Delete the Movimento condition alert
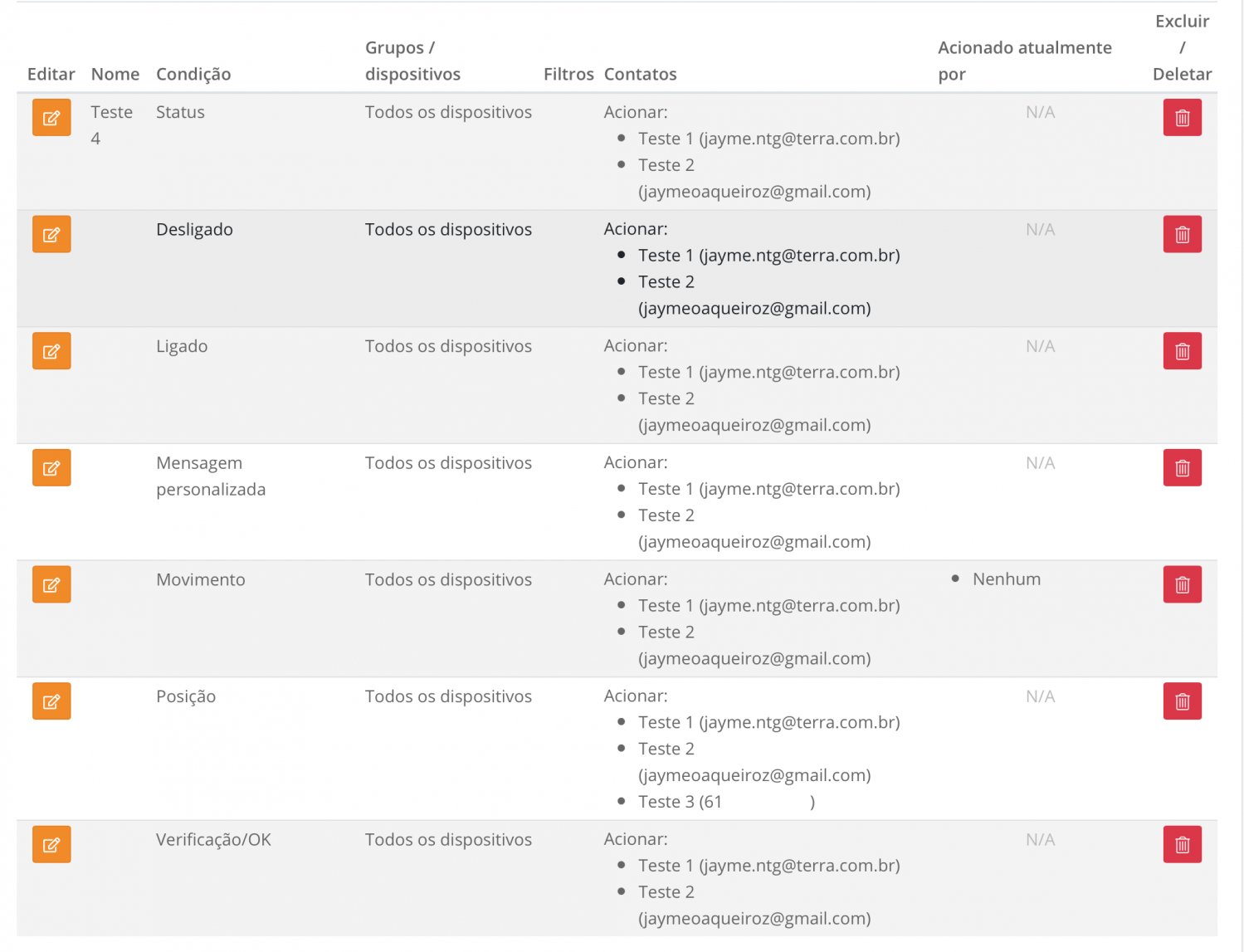This screenshot has width=1244, height=952. (x=1182, y=585)
